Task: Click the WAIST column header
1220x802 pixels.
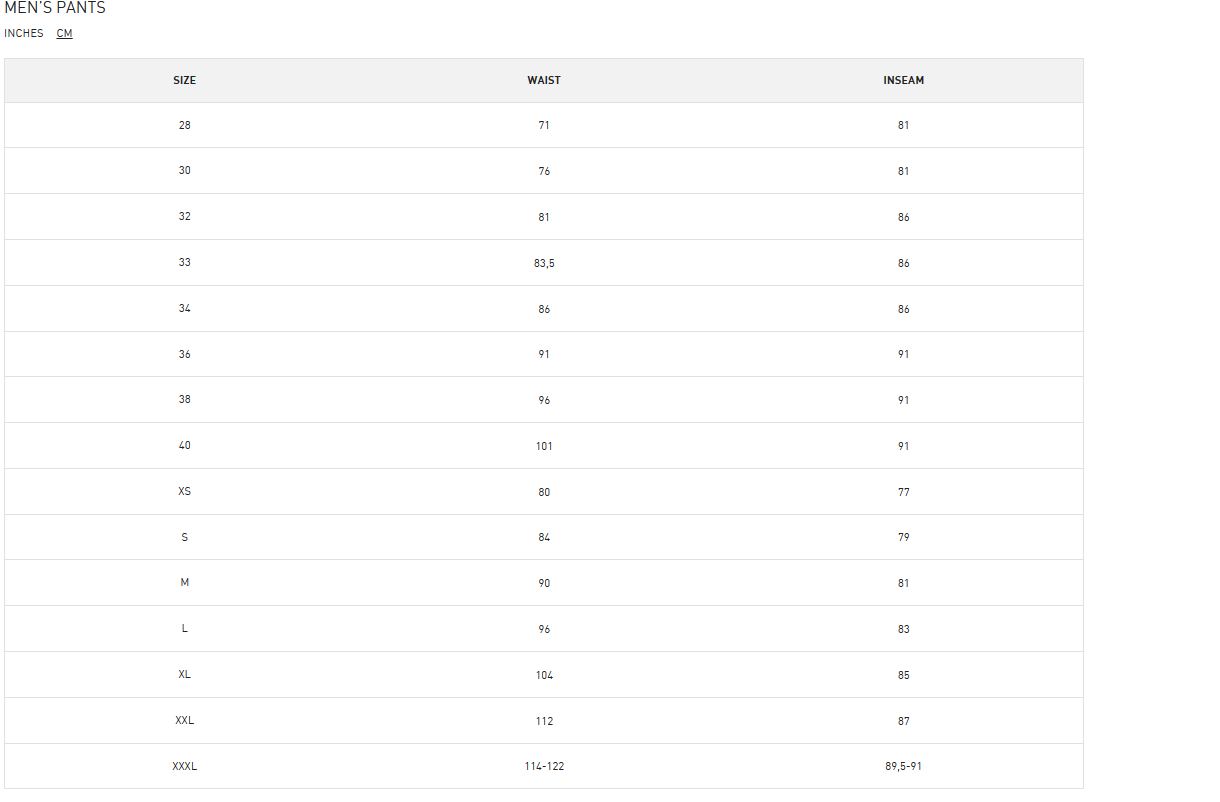Action: (544, 80)
